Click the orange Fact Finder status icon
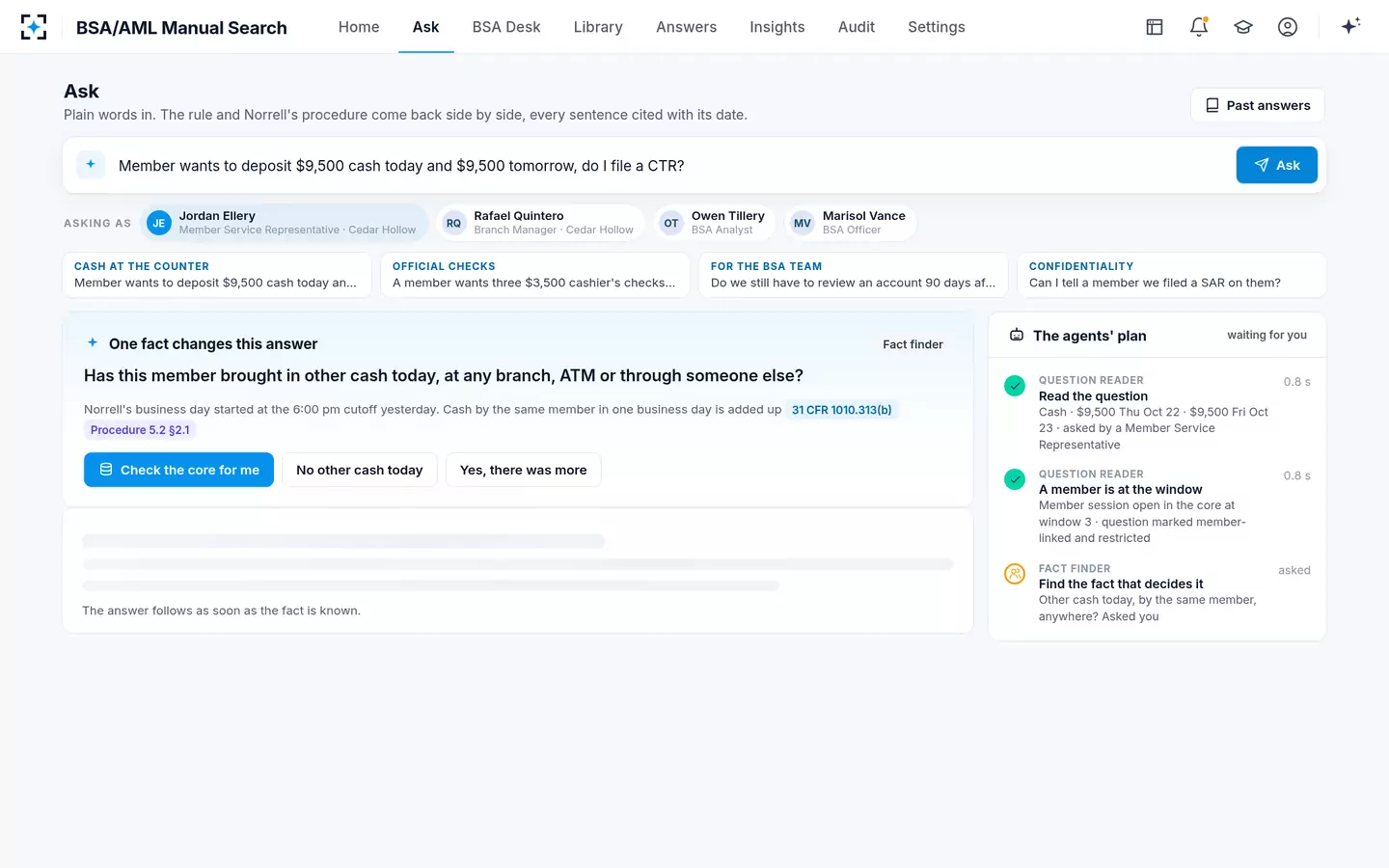The image size is (1389, 868). coord(1015,574)
